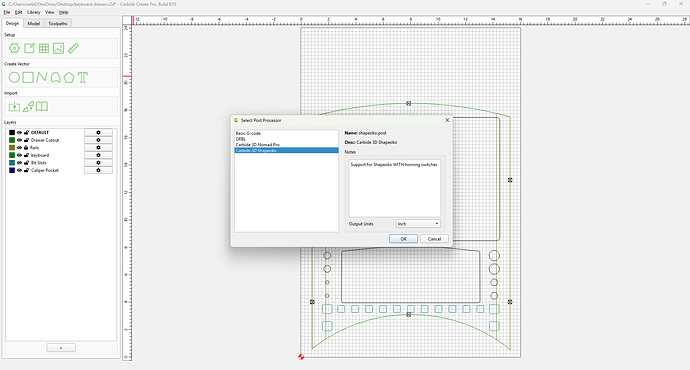Cancel the Select Post Processor dialog
Screen dimensions: 690x370
coord(434,239)
